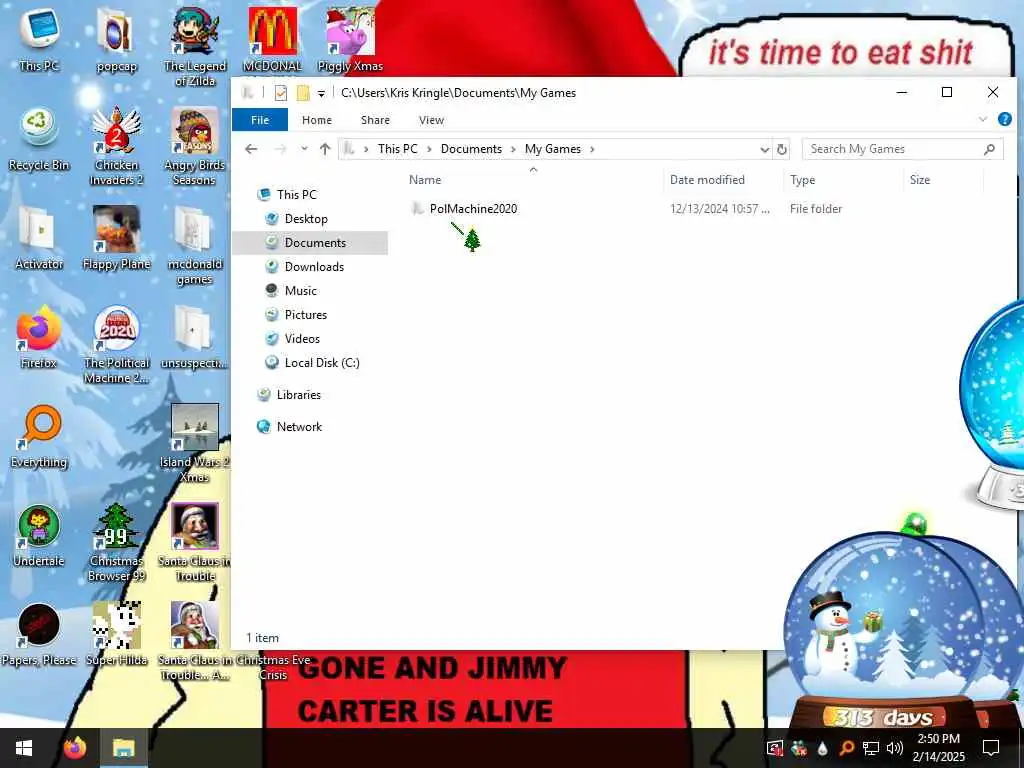This screenshot has height=768, width=1024.
Task: Launch the Everything search shortcut
Action: click(x=39, y=436)
